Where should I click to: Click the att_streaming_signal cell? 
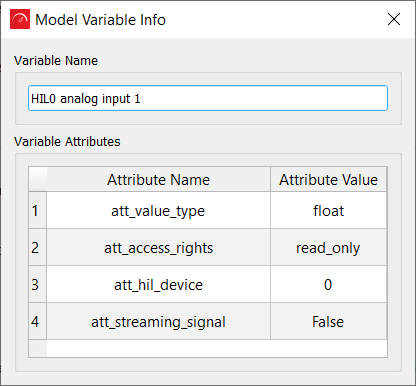(x=159, y=321)
